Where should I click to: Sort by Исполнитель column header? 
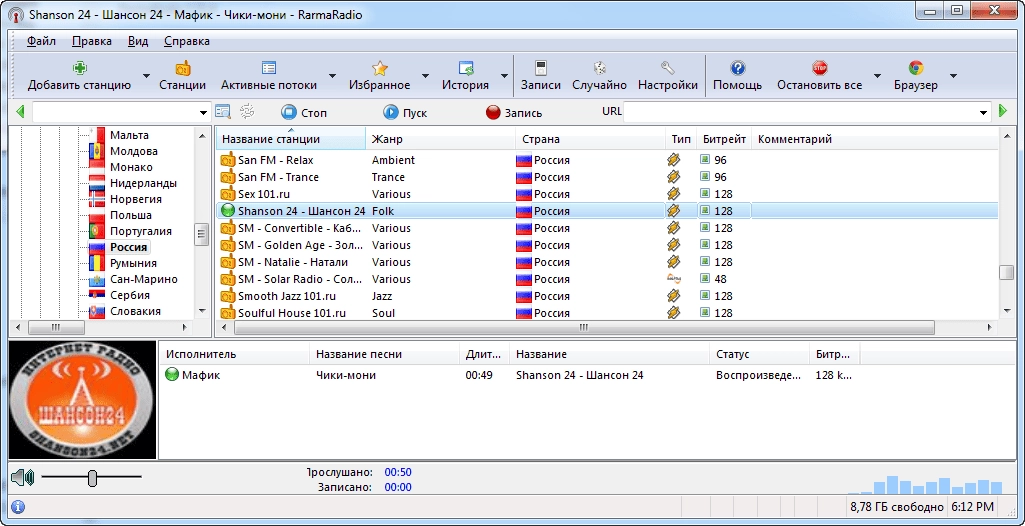point(235,354)
